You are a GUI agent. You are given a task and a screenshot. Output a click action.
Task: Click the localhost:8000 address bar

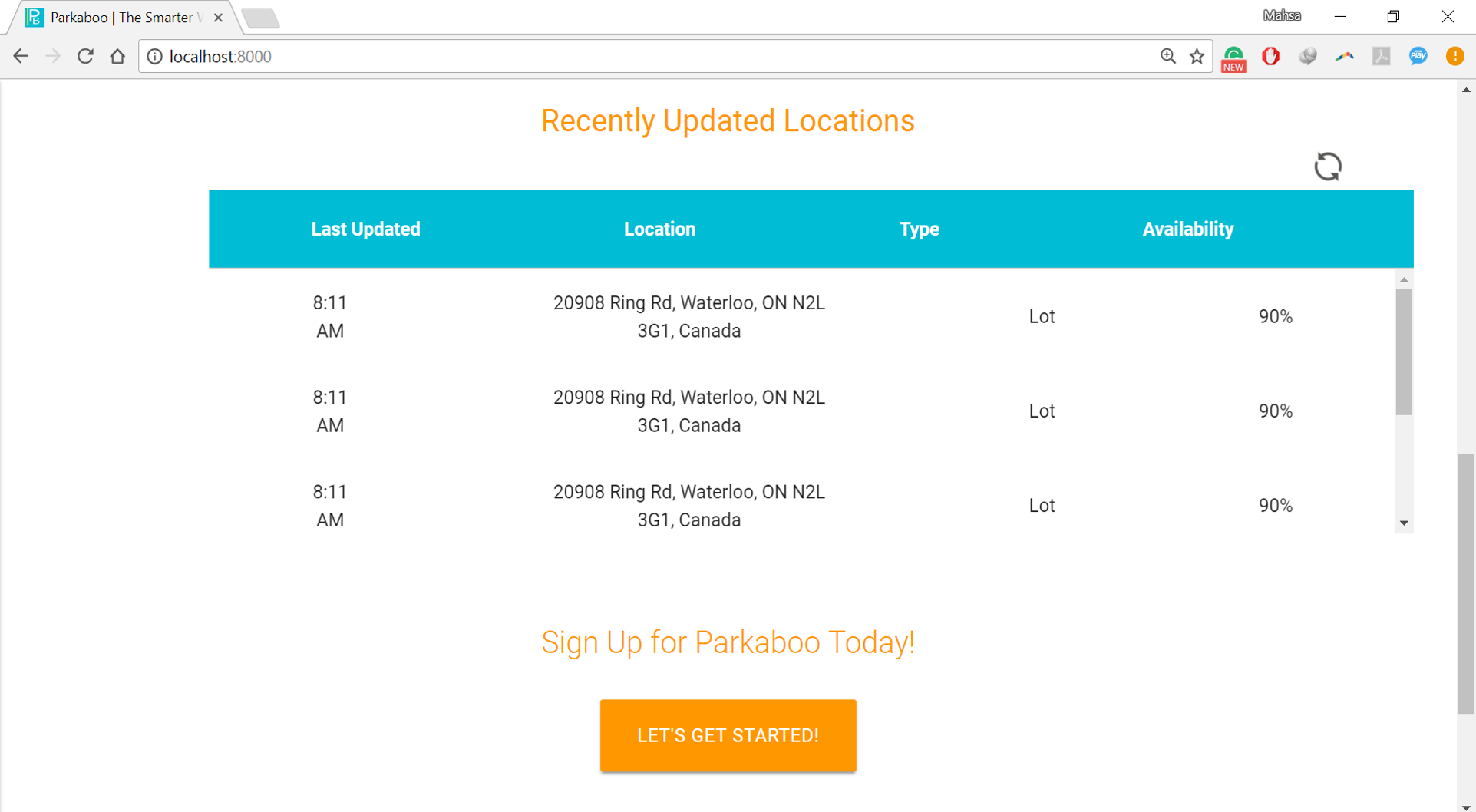point(614,57)
